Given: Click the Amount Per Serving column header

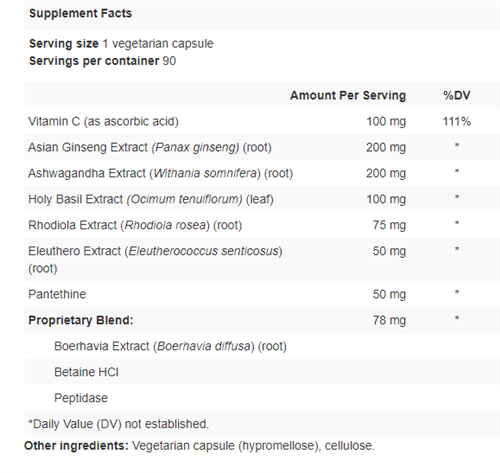Looking at the screenshot, I should point(348,95).
